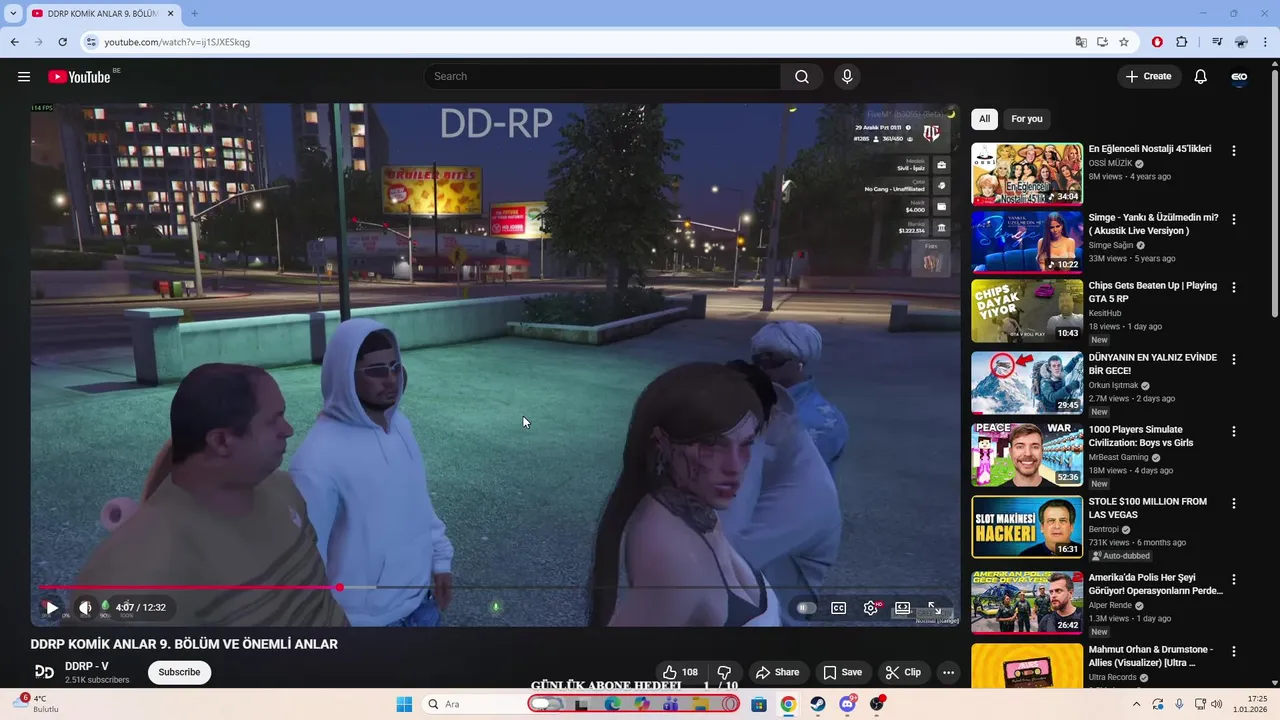
Task: Open a new browser tab
Action: pos(194,13)
